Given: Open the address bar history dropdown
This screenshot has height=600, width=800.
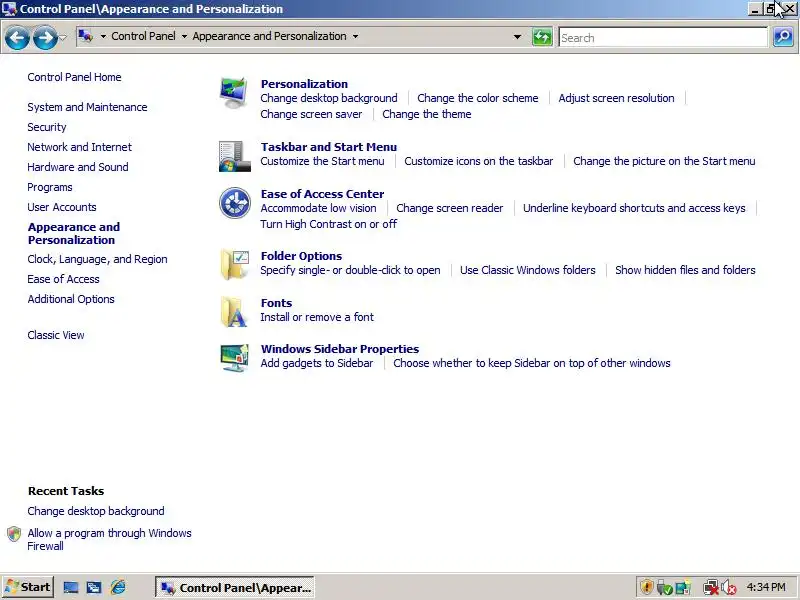Looking at the screenshot, I should [x=517, y=37].
